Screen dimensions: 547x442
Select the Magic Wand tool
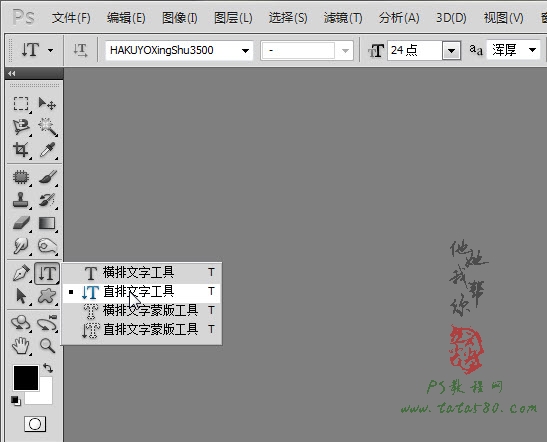point(47,127)
